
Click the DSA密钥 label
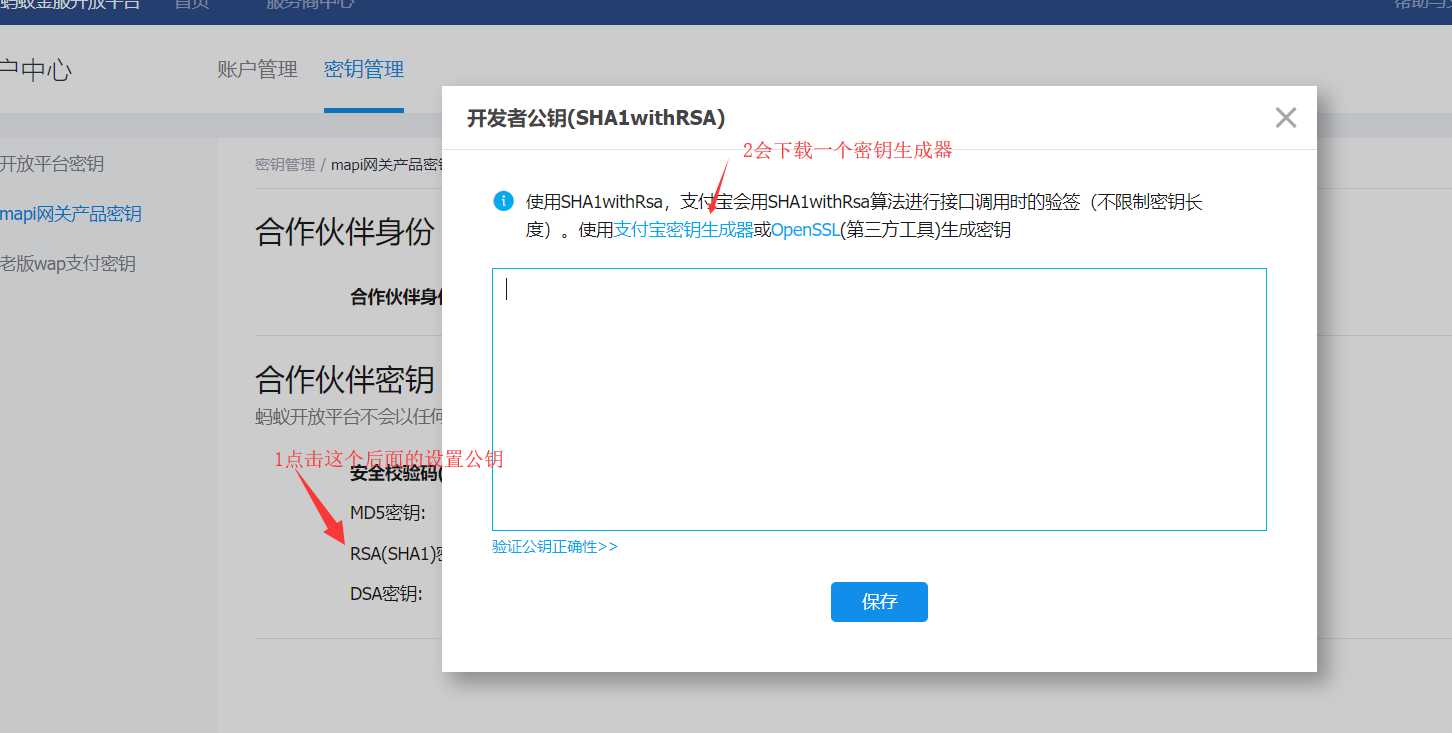click(x=387, y=594)
